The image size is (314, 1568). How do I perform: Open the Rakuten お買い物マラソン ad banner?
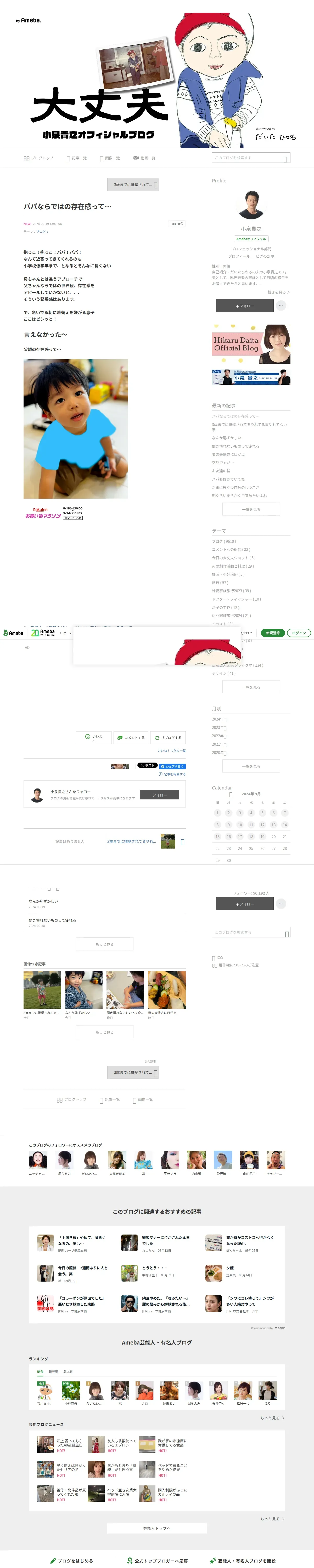[x=54, y=513]
